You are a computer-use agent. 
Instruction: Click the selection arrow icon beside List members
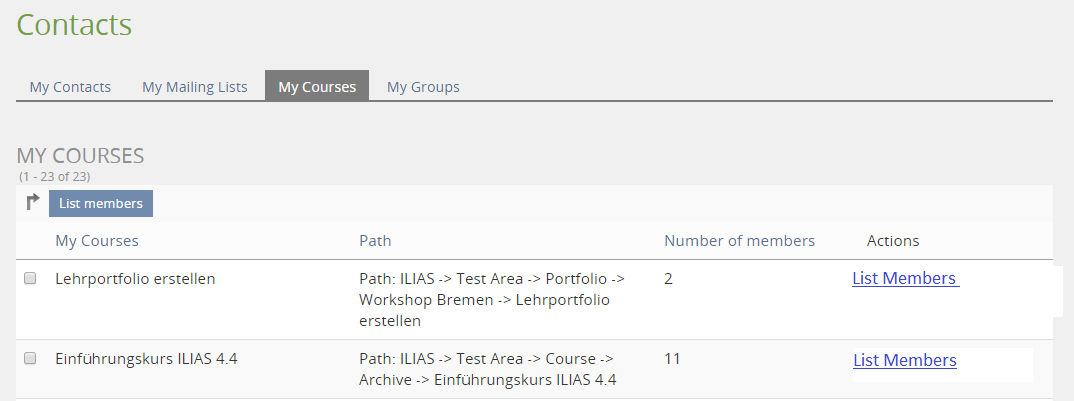tap(33, 202)
